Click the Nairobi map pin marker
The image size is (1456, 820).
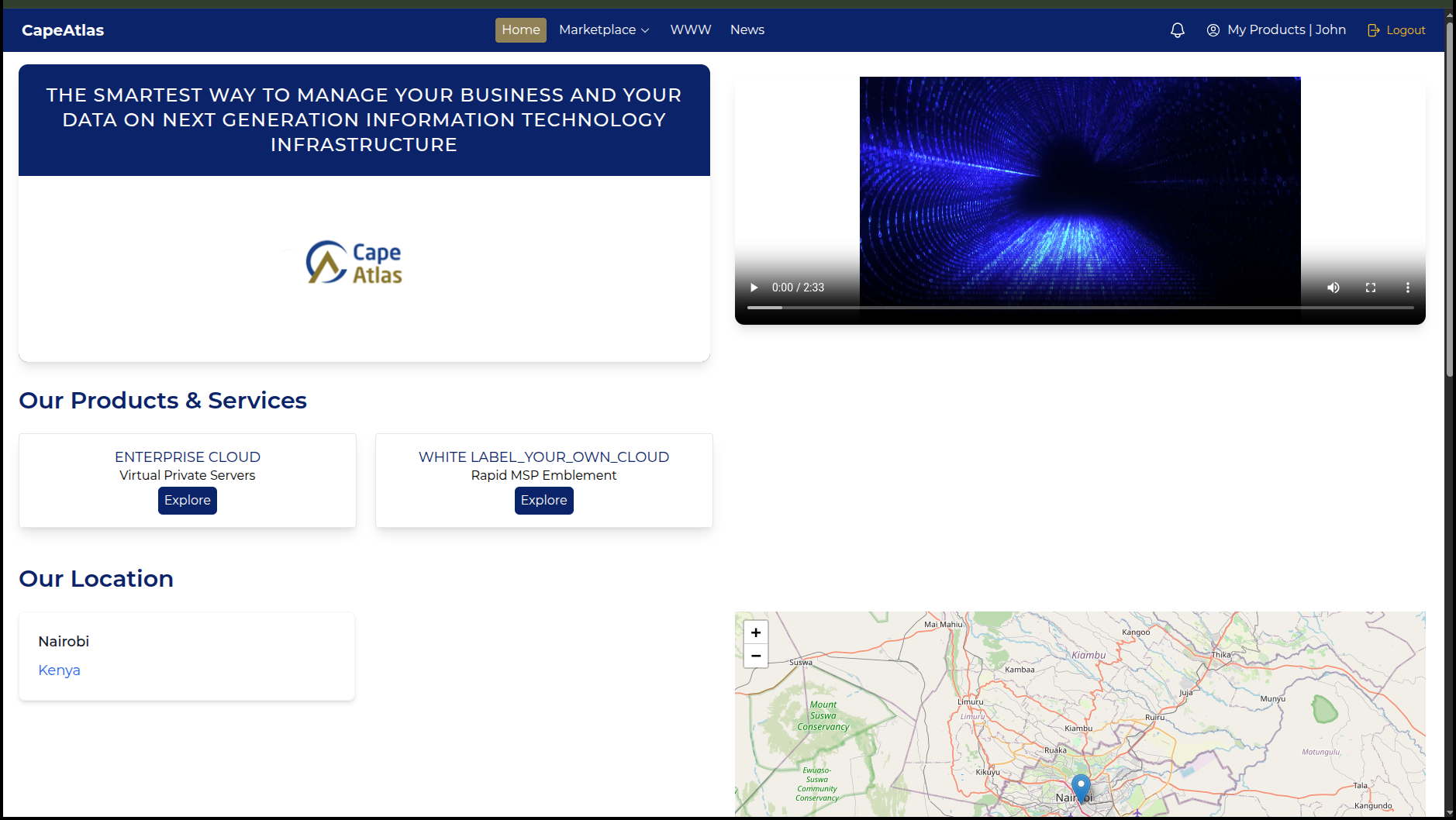point(1081,787)
